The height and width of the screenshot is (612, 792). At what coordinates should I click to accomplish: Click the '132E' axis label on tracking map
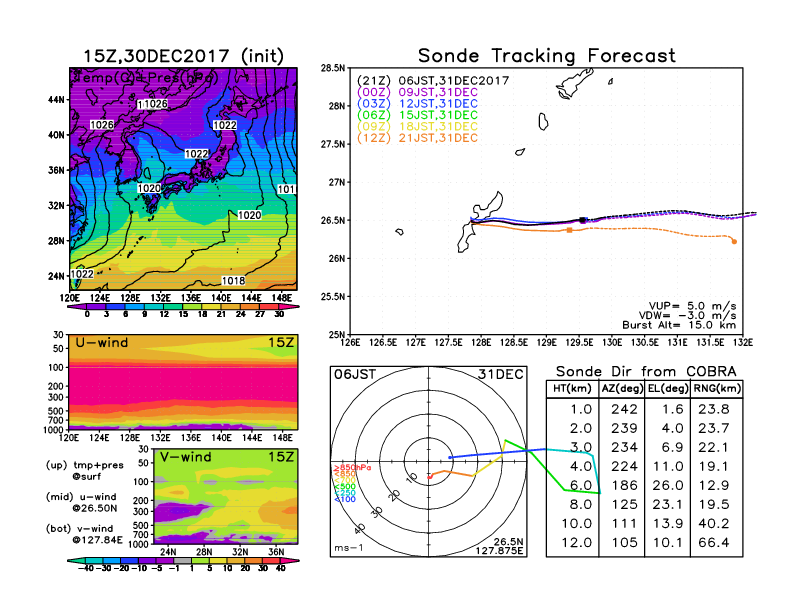[x=742, y=343]
